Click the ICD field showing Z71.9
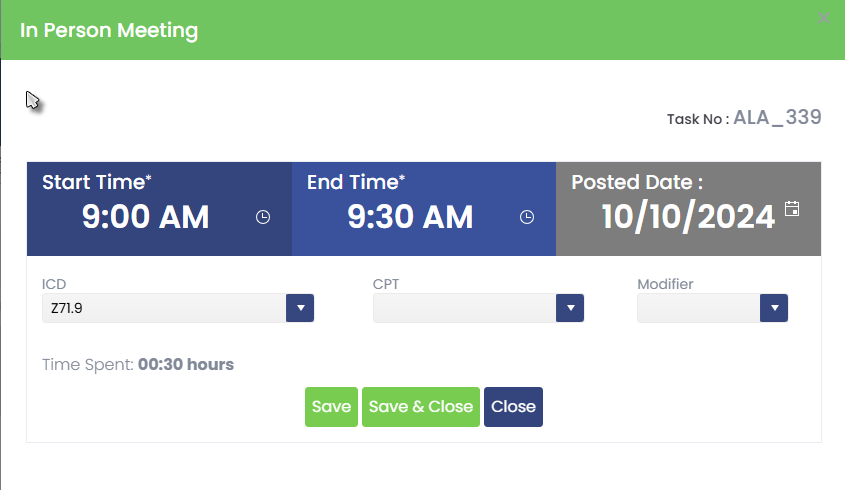The image size is (845, 490). (164, 308)
